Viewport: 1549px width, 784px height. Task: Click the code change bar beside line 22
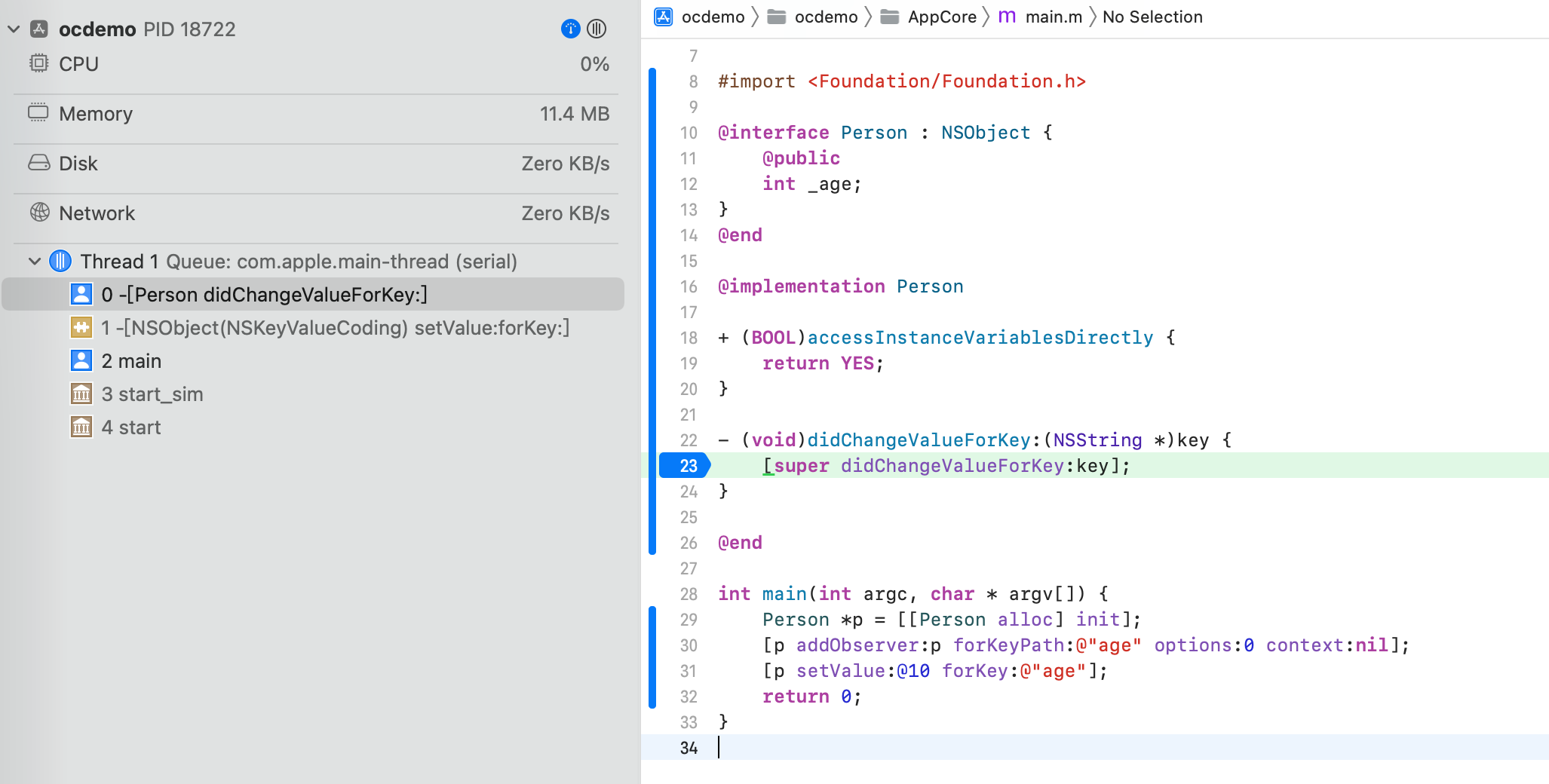click(x=652, y=440)
